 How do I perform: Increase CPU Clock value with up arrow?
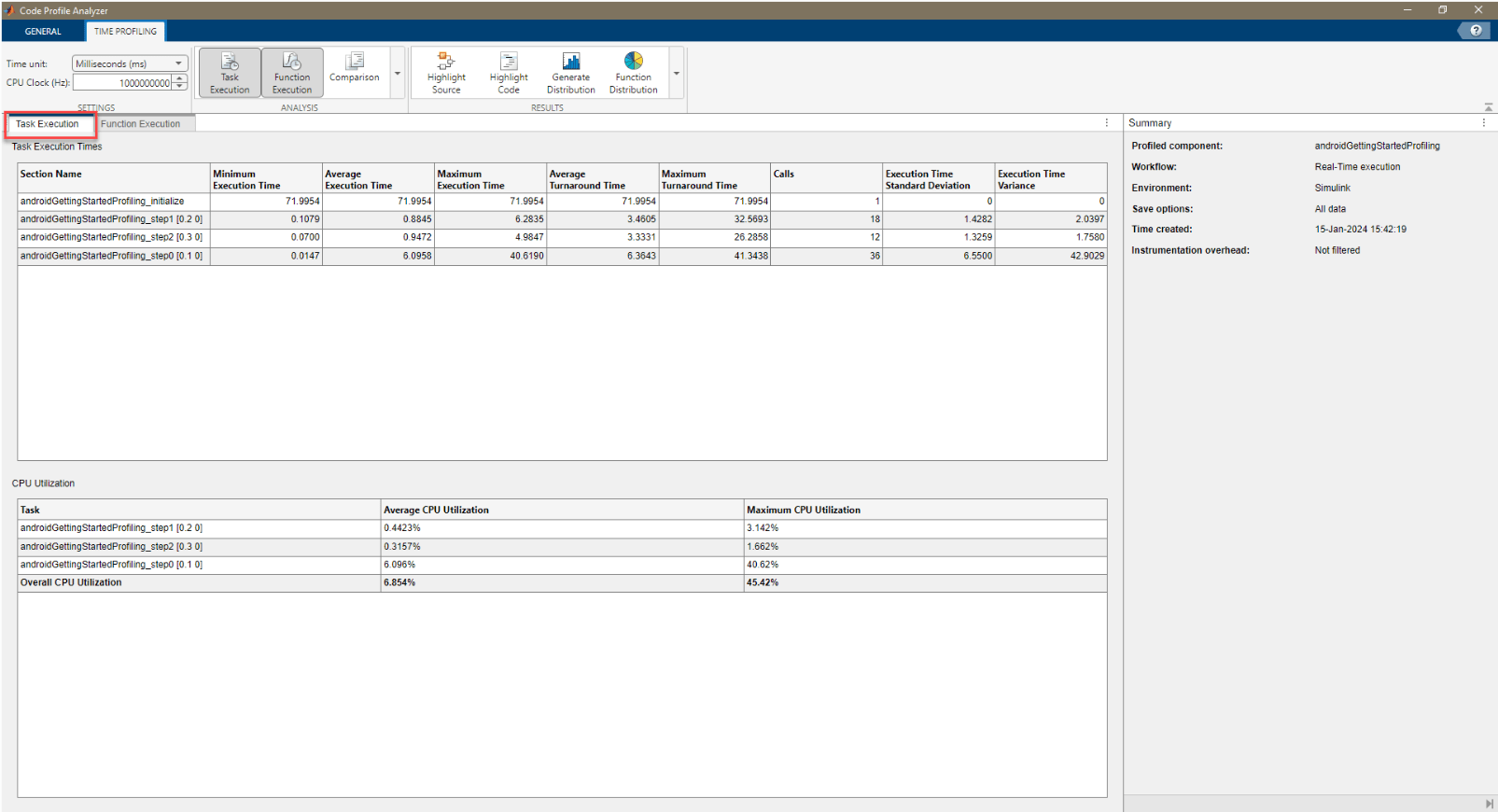(x=180, y=79)
